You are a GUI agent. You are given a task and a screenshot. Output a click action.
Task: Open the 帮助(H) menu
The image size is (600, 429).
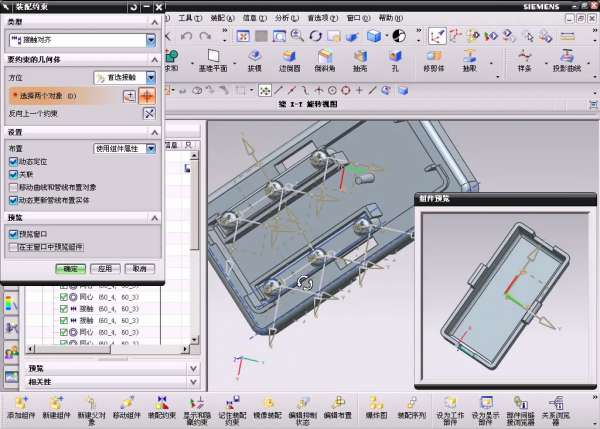[391, 18]
